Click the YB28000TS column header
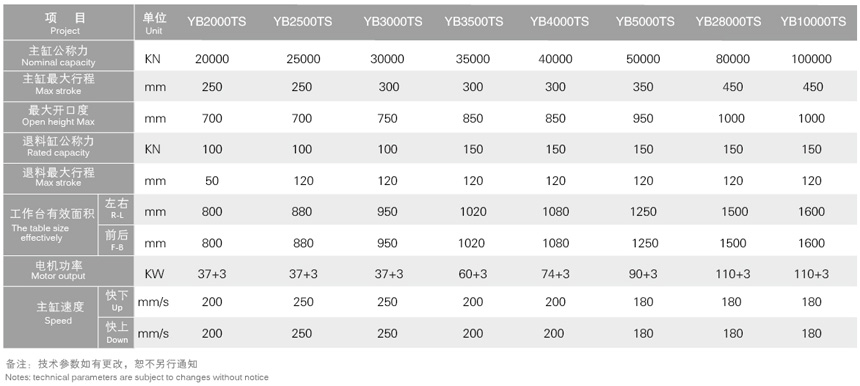Screen dimensions: 860x386 click(728, 21)
